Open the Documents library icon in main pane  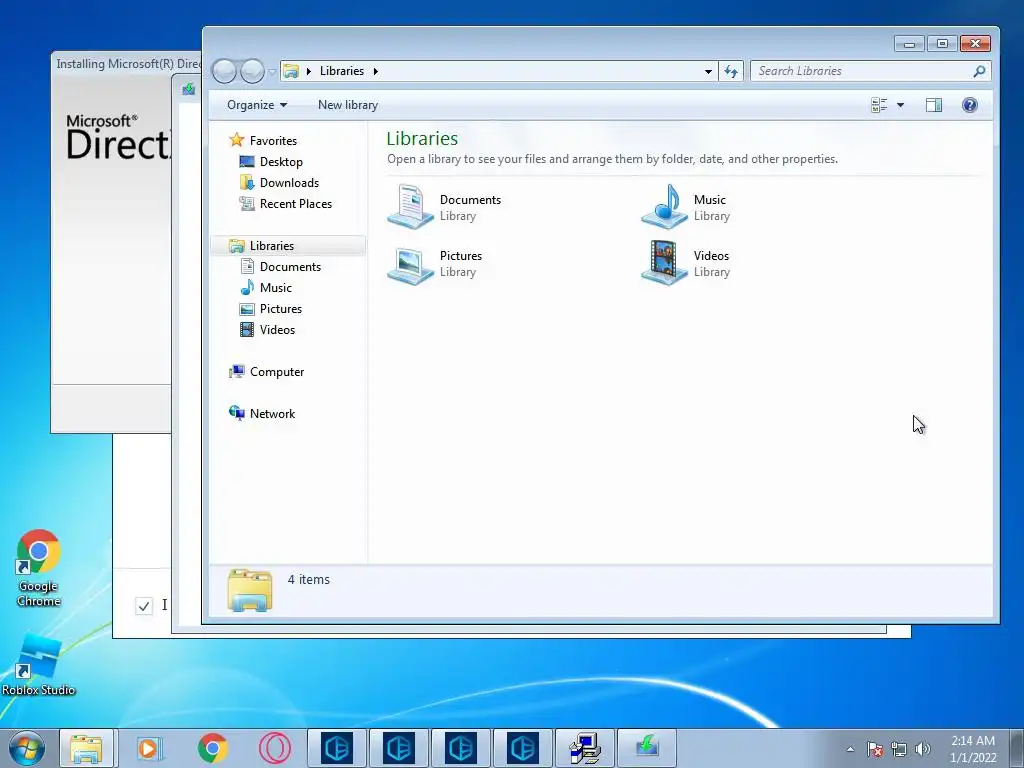[x=410, y=206]
